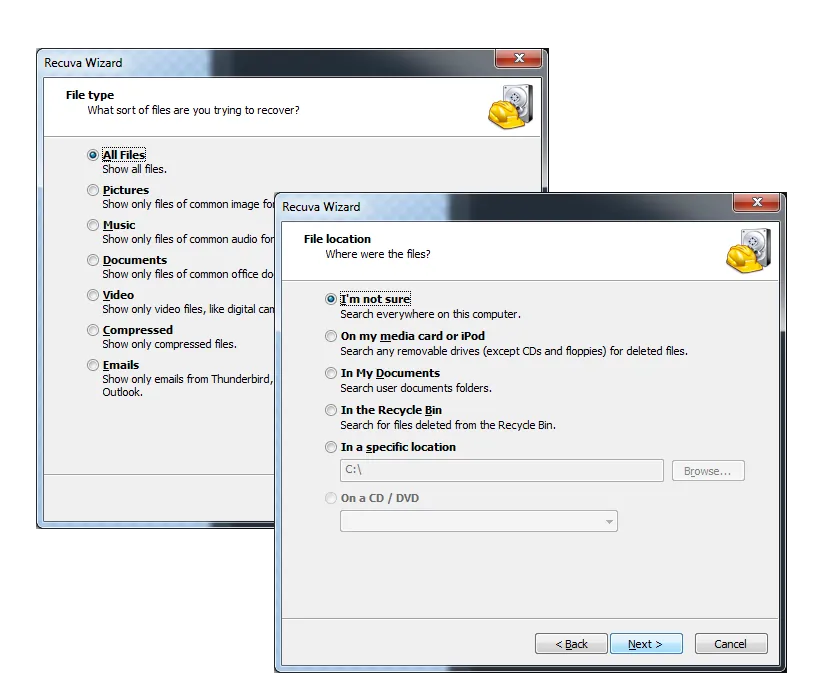The height and width of the screenshot is (700, 817).
Task: Open the CD / DVD drive dropdown
Action: (x=479, y=521)
